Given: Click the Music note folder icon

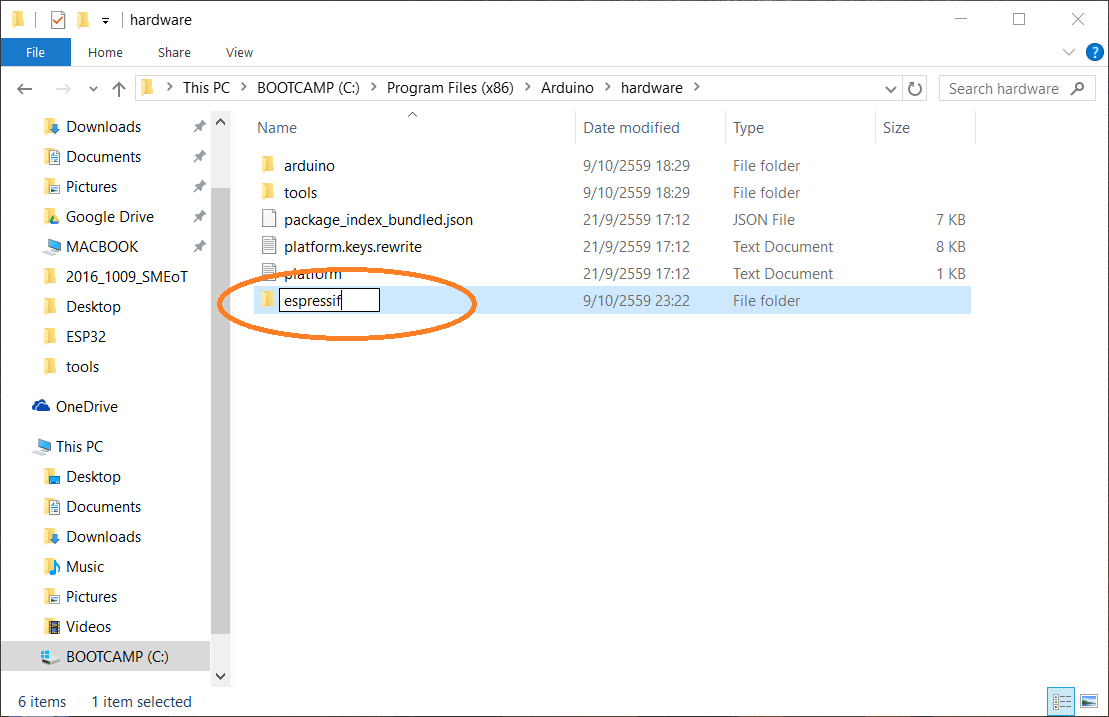Looking at the screenshot, I should [52, 566].
